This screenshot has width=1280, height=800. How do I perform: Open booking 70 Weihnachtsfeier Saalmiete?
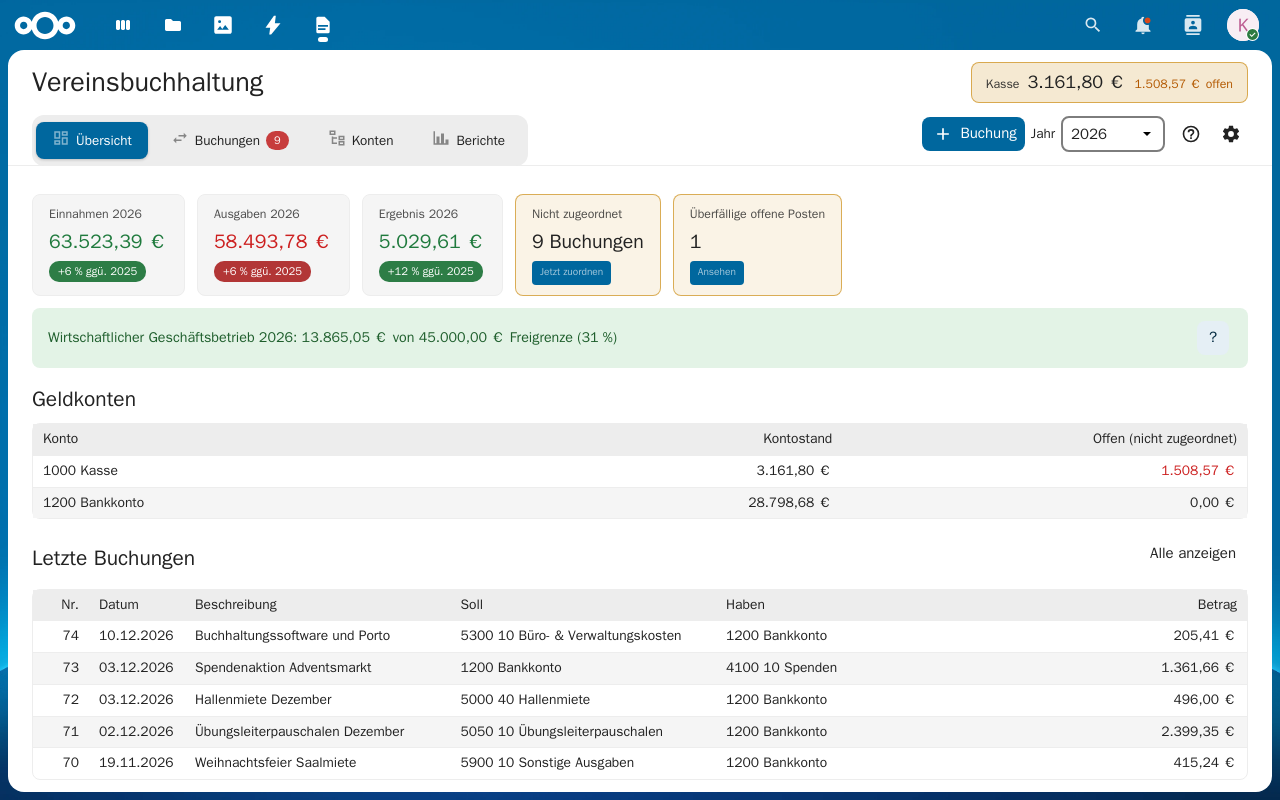pos(640,763)
